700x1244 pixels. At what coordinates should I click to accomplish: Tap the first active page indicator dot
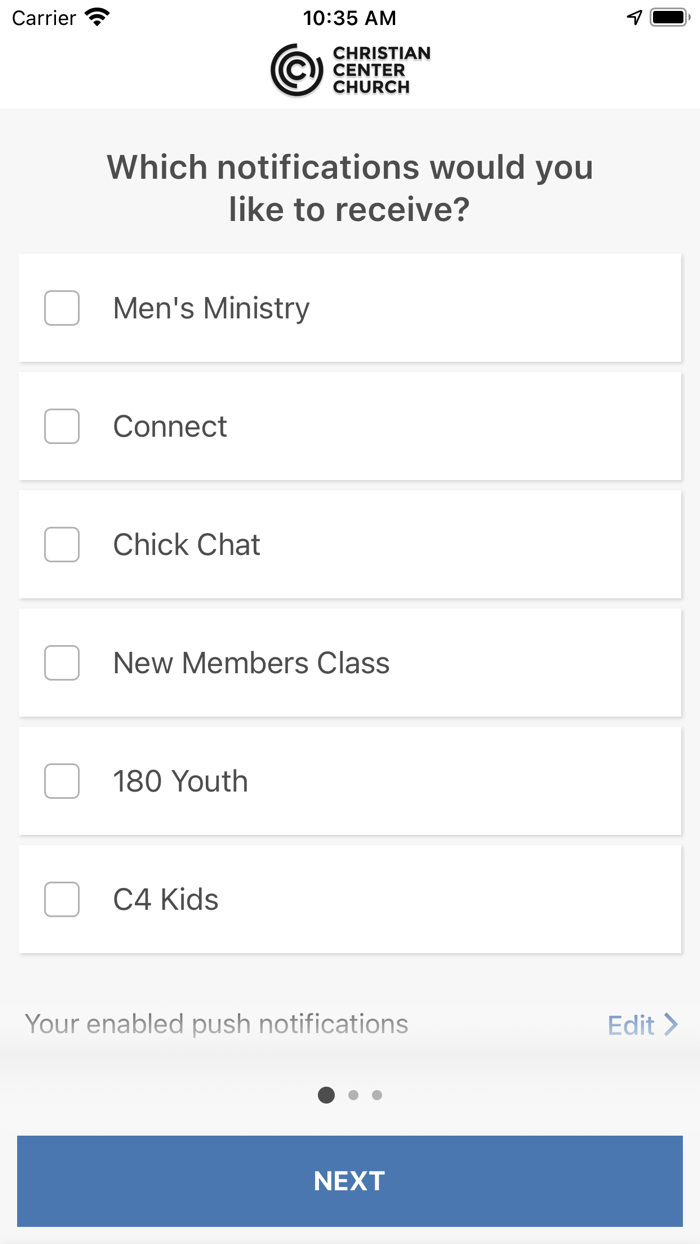[326, 1095]
